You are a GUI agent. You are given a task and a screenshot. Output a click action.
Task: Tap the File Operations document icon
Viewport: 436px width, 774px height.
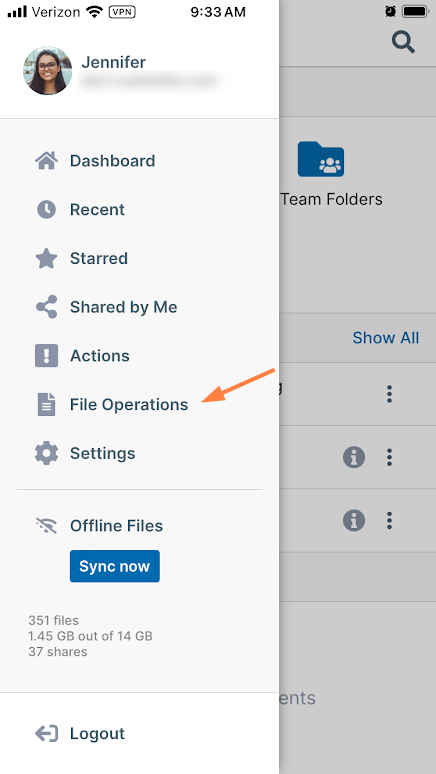[x=46, y=404]
